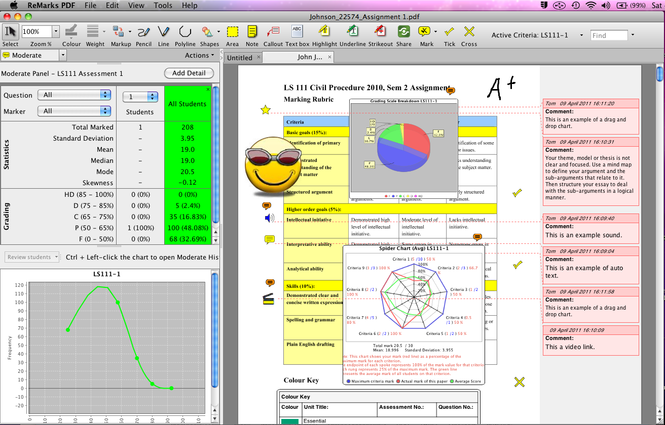Click the Text box tool
This screenshot has width=665, height=425.
[297, 36]
